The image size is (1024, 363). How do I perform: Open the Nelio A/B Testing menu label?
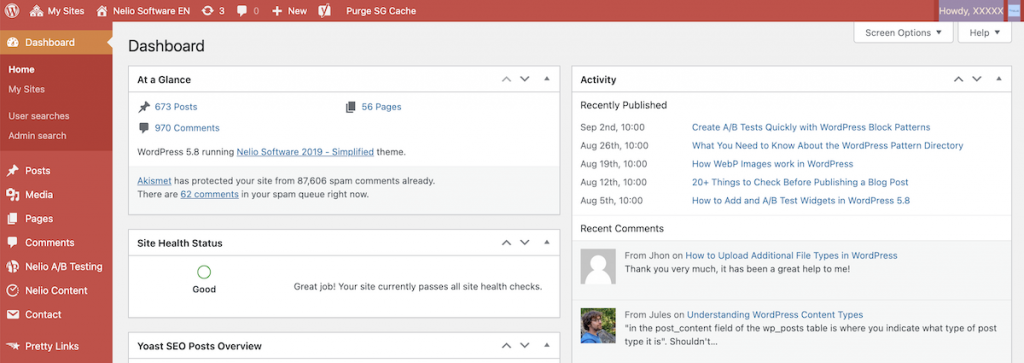[x=64, y=266]
